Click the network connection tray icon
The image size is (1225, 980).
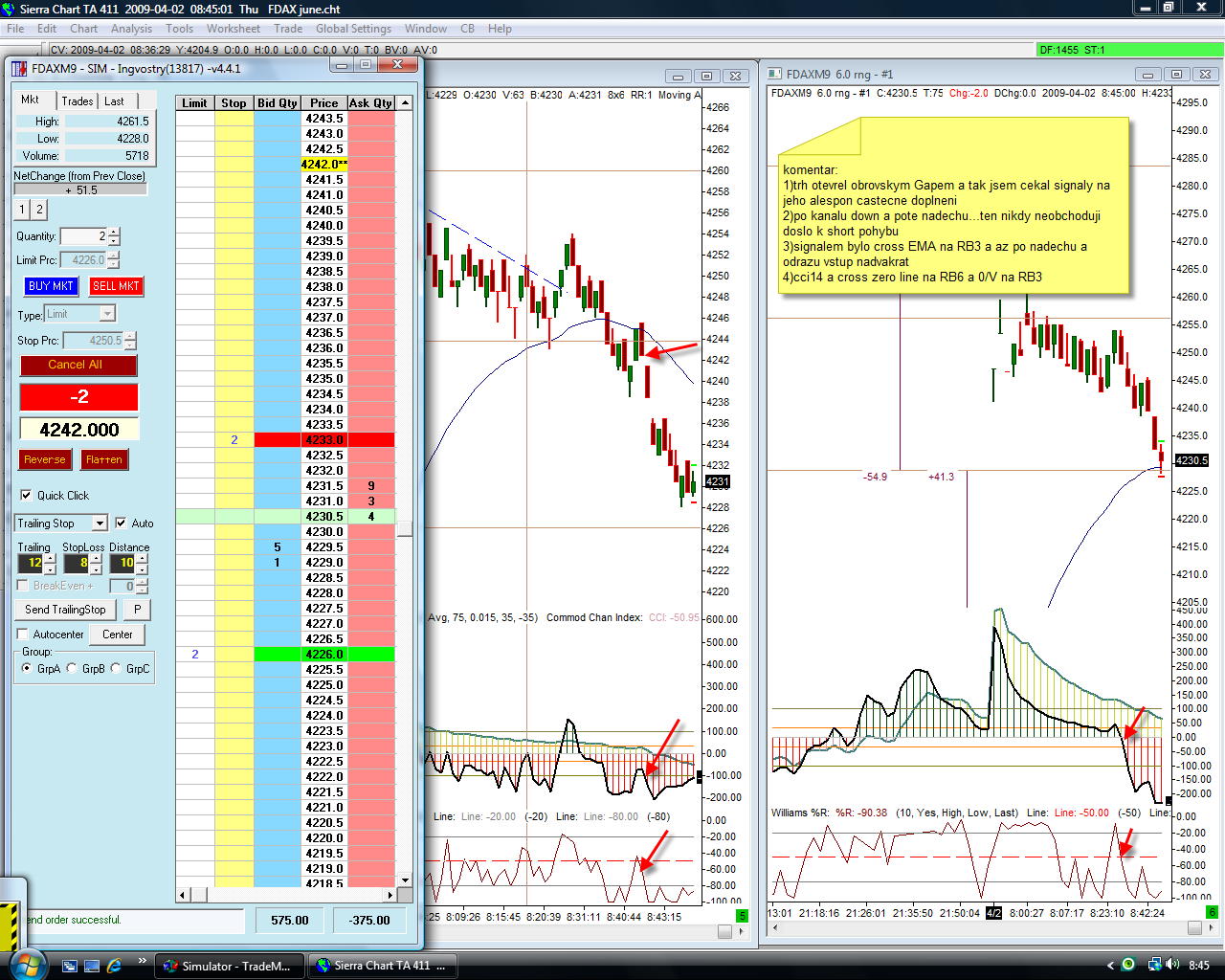click(1154, 965)
